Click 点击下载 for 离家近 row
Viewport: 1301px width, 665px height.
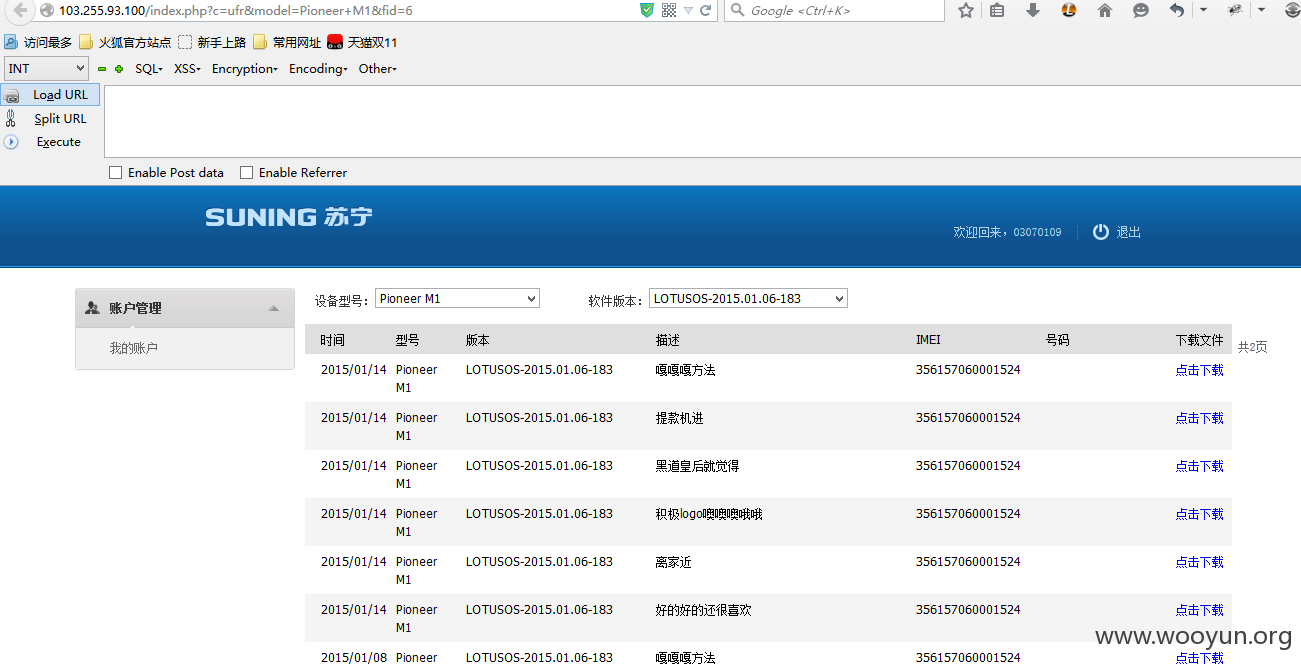(x=1199, y=562)
